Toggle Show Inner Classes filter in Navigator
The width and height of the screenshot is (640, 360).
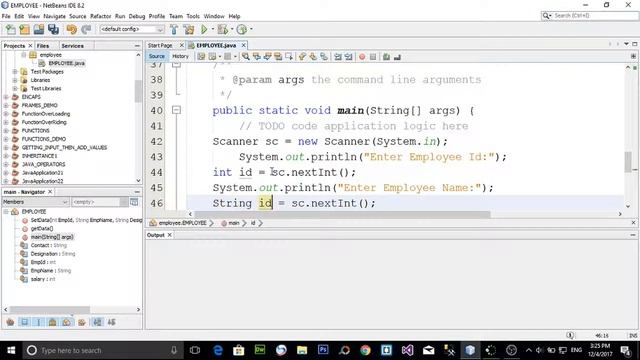point(67,322)
